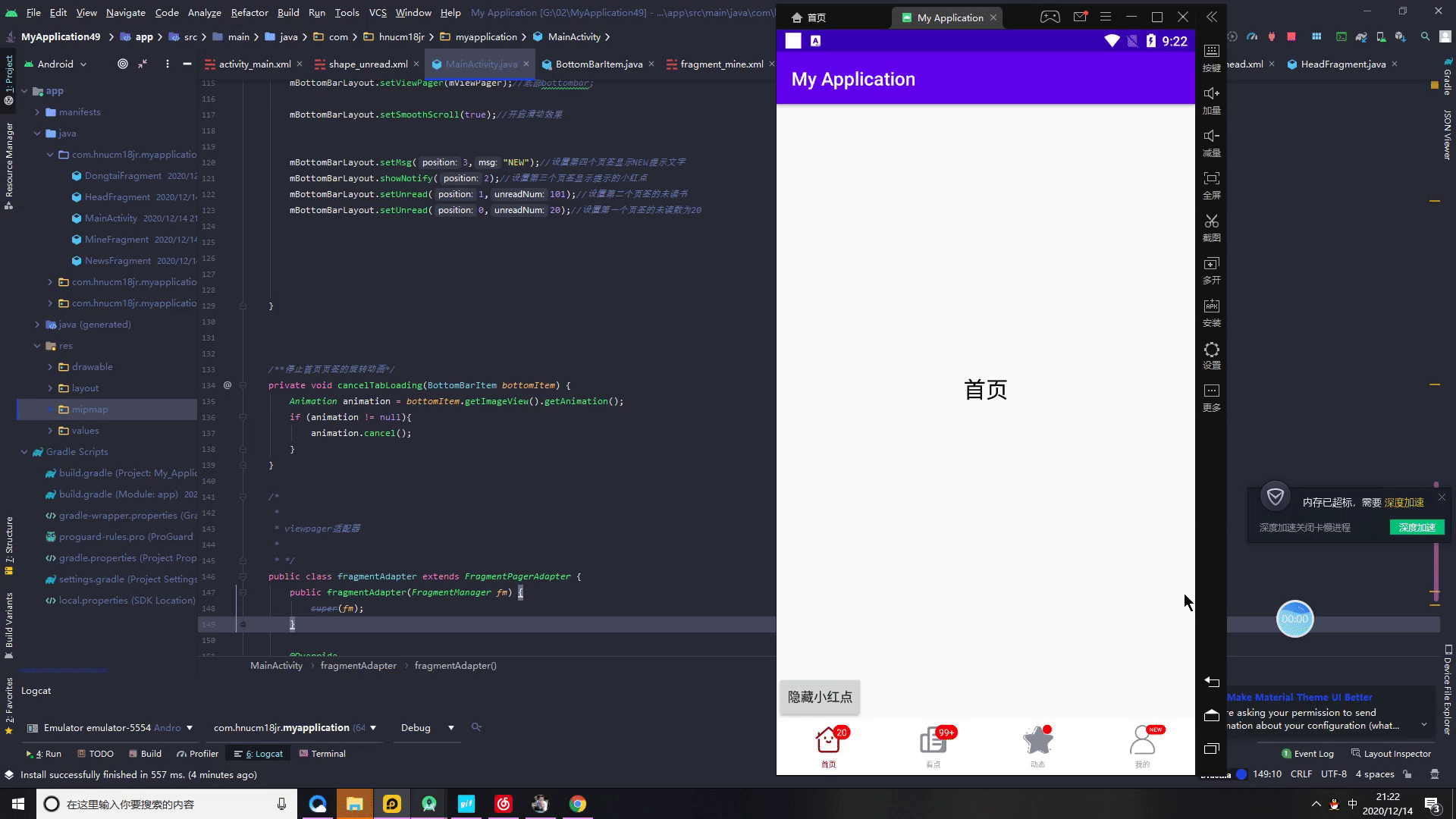The width and height of the screenshot is (1456, 819).
Task: Click the Terminal tab in bottom bar
Action: 326,754
